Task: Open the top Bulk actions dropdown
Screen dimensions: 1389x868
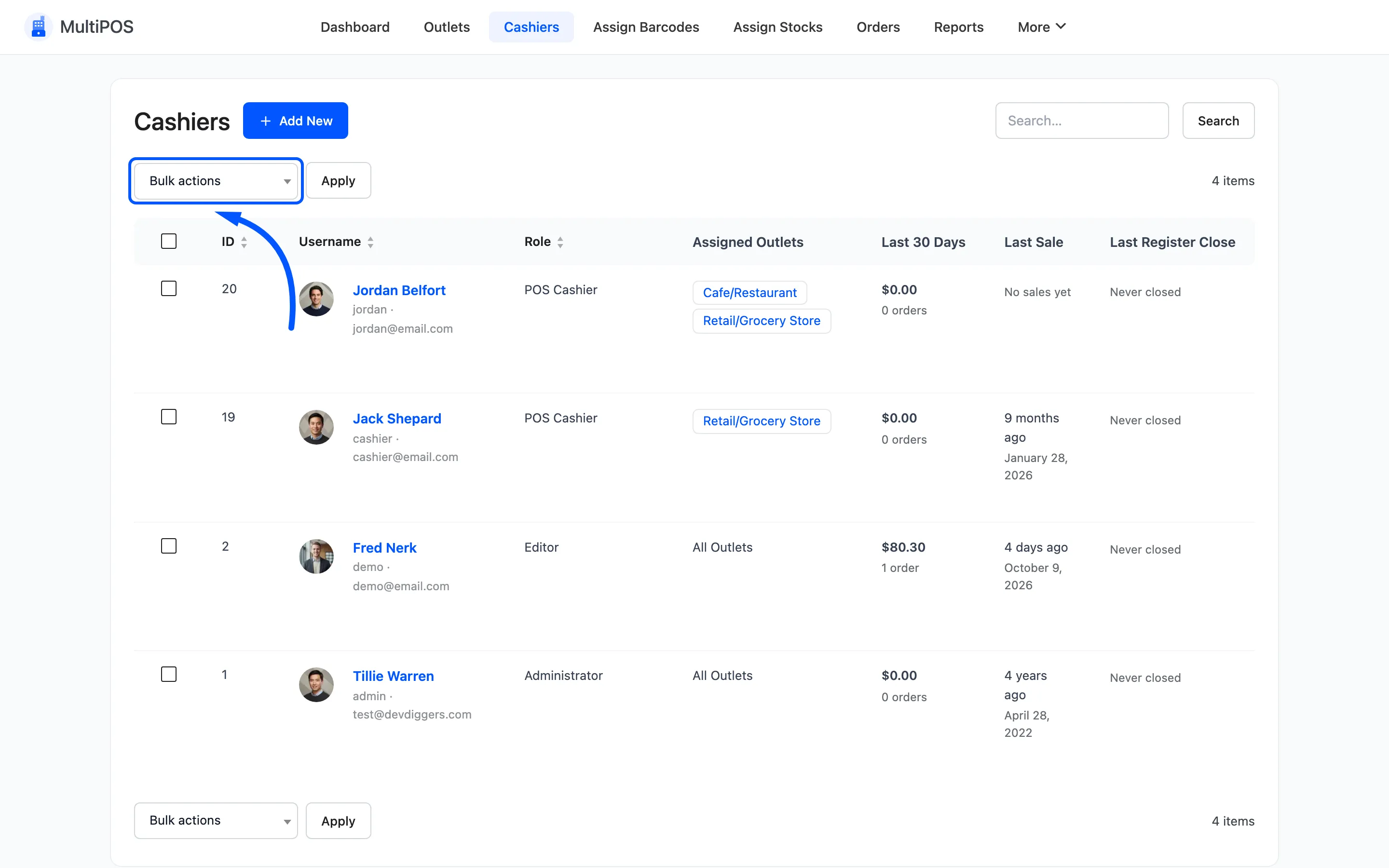Action: coord(216,181)
